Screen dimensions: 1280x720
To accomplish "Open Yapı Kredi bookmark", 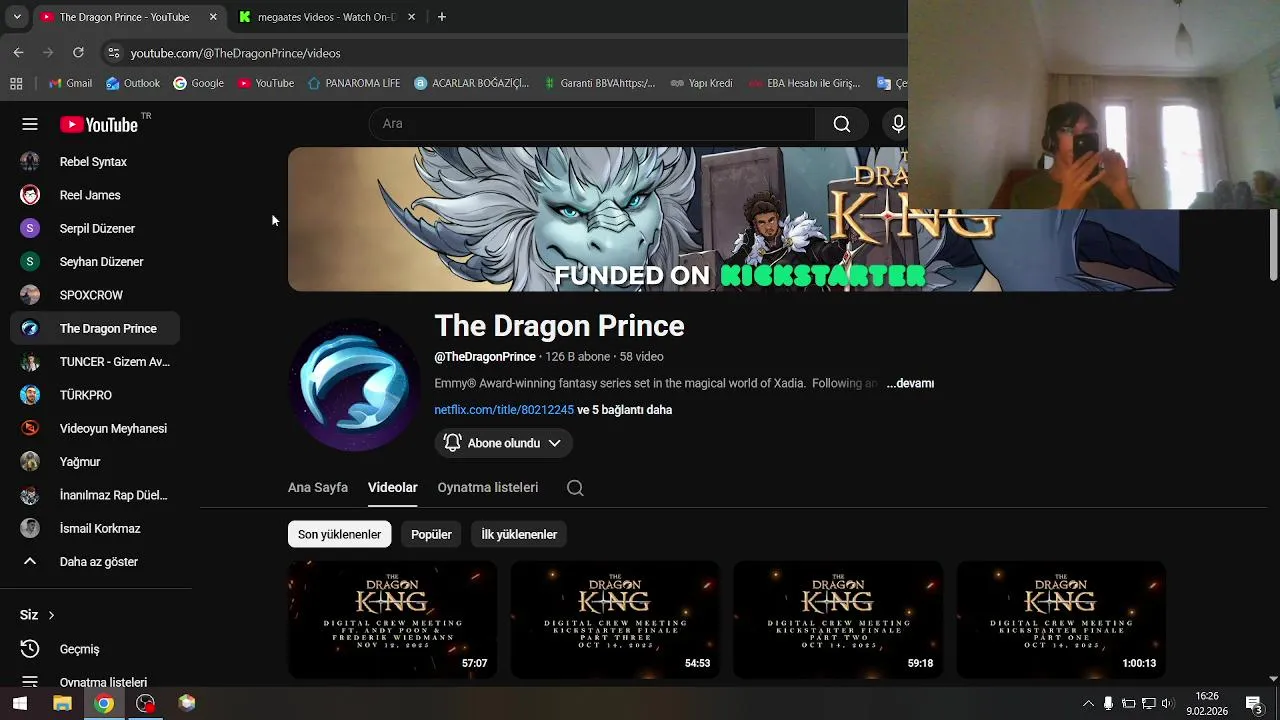I will (701, 83).
